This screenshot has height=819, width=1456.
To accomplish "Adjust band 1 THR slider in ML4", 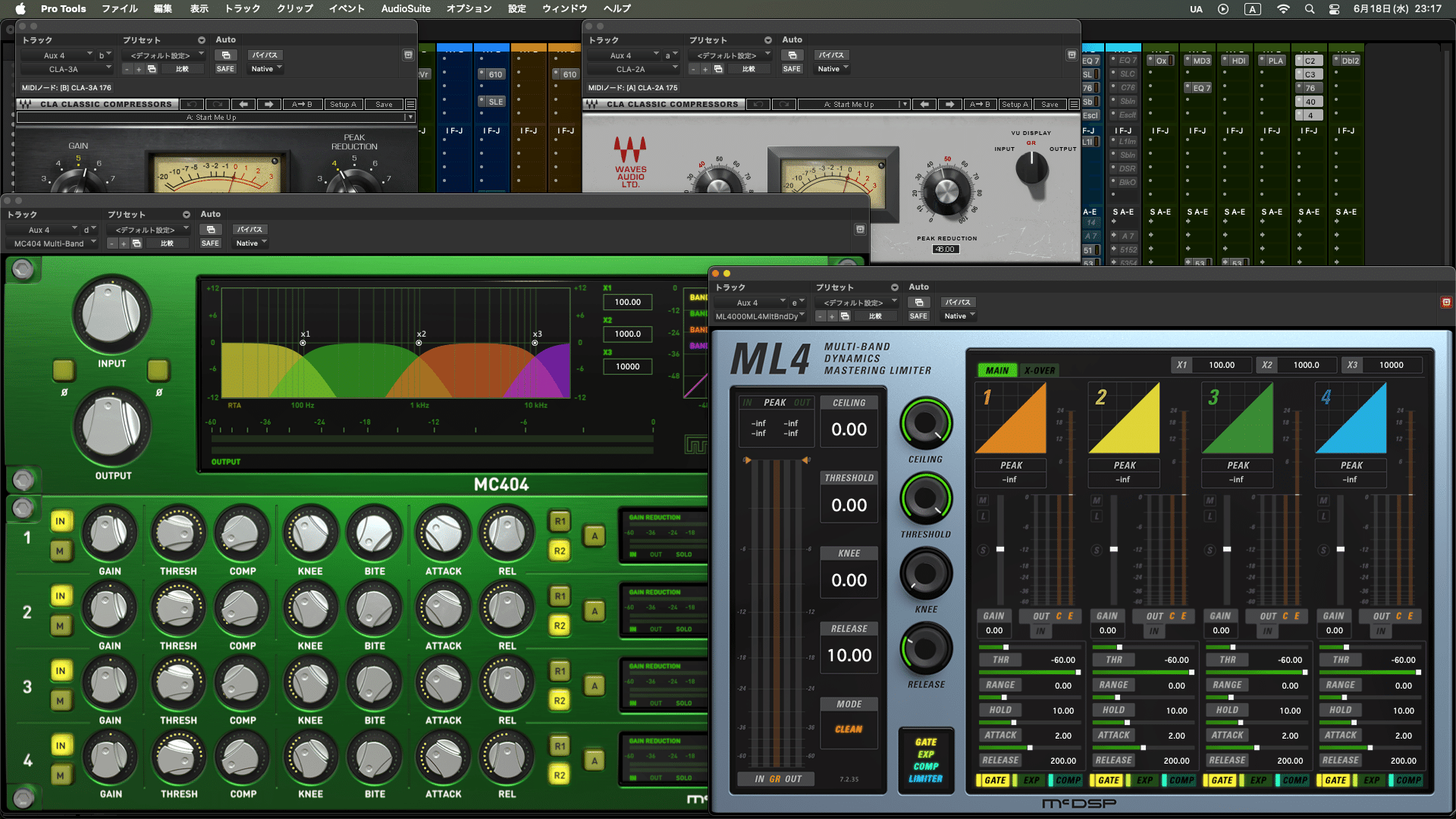I will pos(1029,648).
